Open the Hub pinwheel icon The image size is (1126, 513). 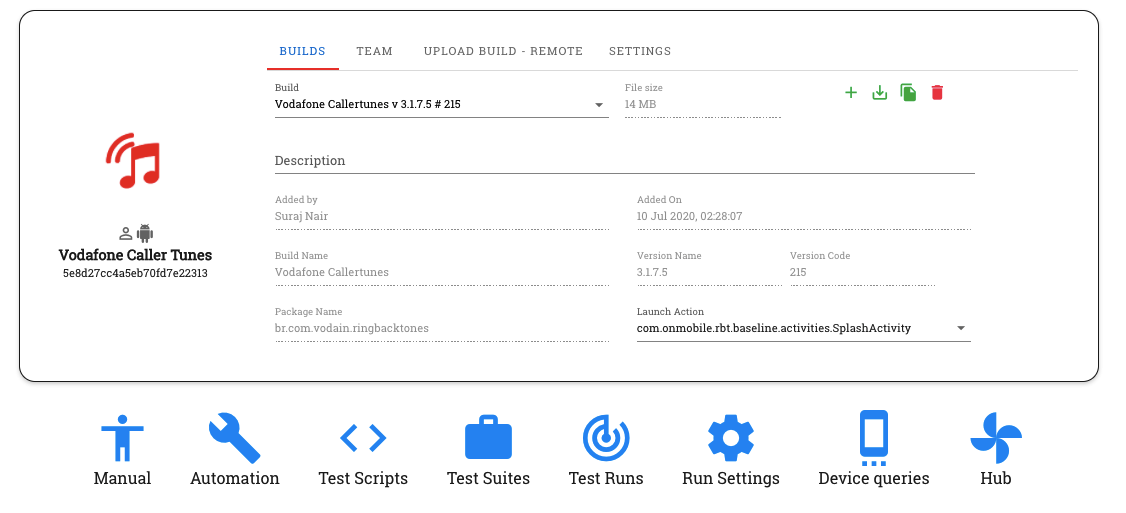996,437
